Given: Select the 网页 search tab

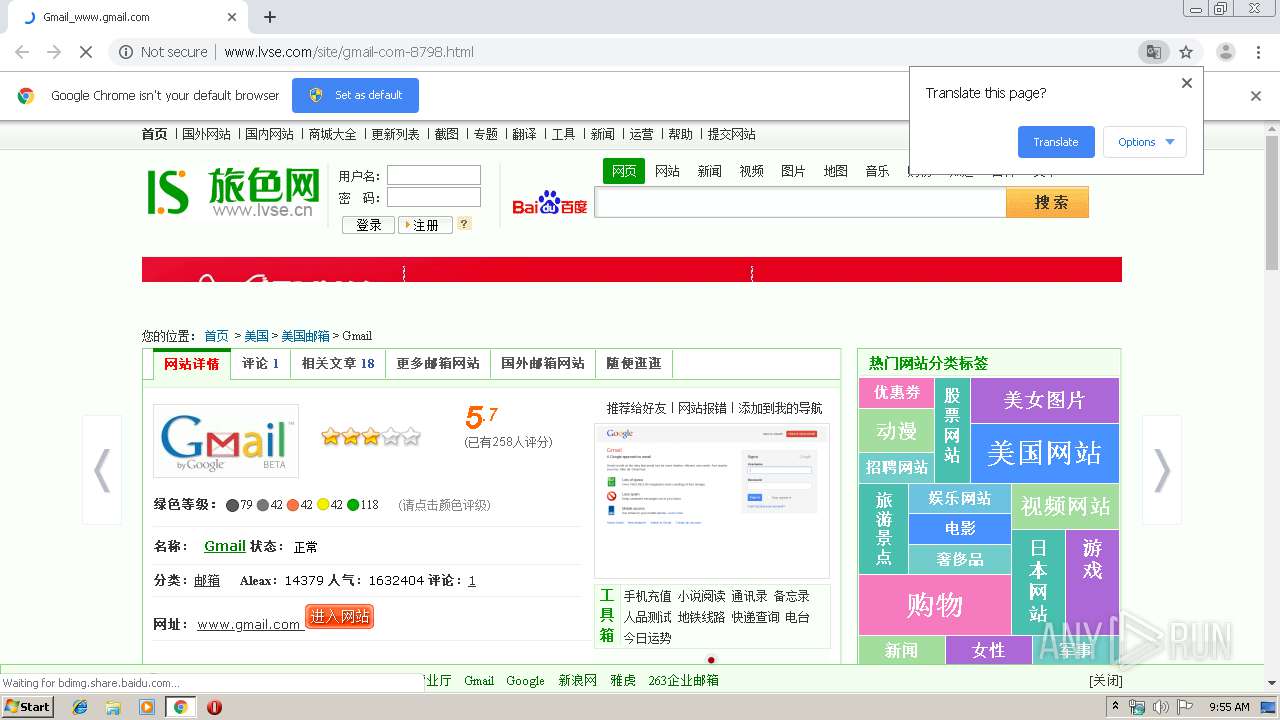Looking at the screenshot, I should pyautogui.click(x=624, y=171).
